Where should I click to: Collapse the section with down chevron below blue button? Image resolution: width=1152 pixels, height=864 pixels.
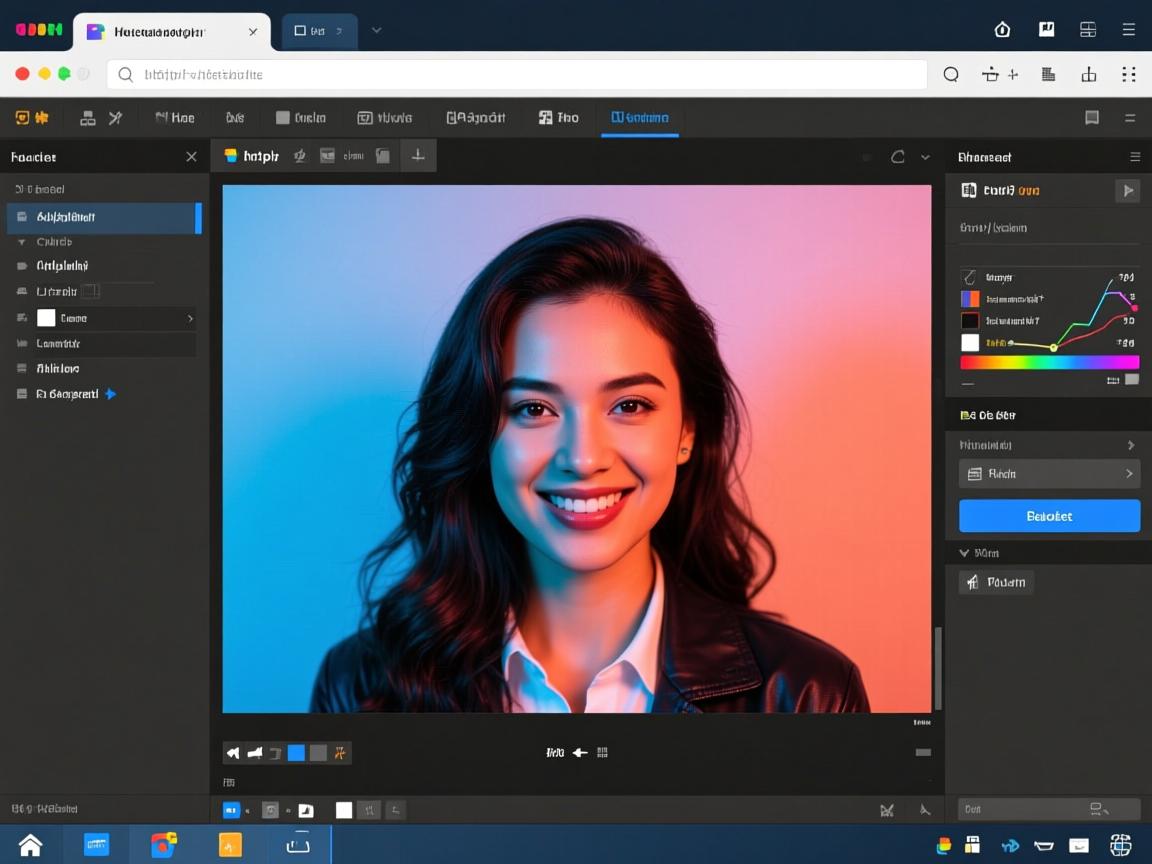(964, 553)
